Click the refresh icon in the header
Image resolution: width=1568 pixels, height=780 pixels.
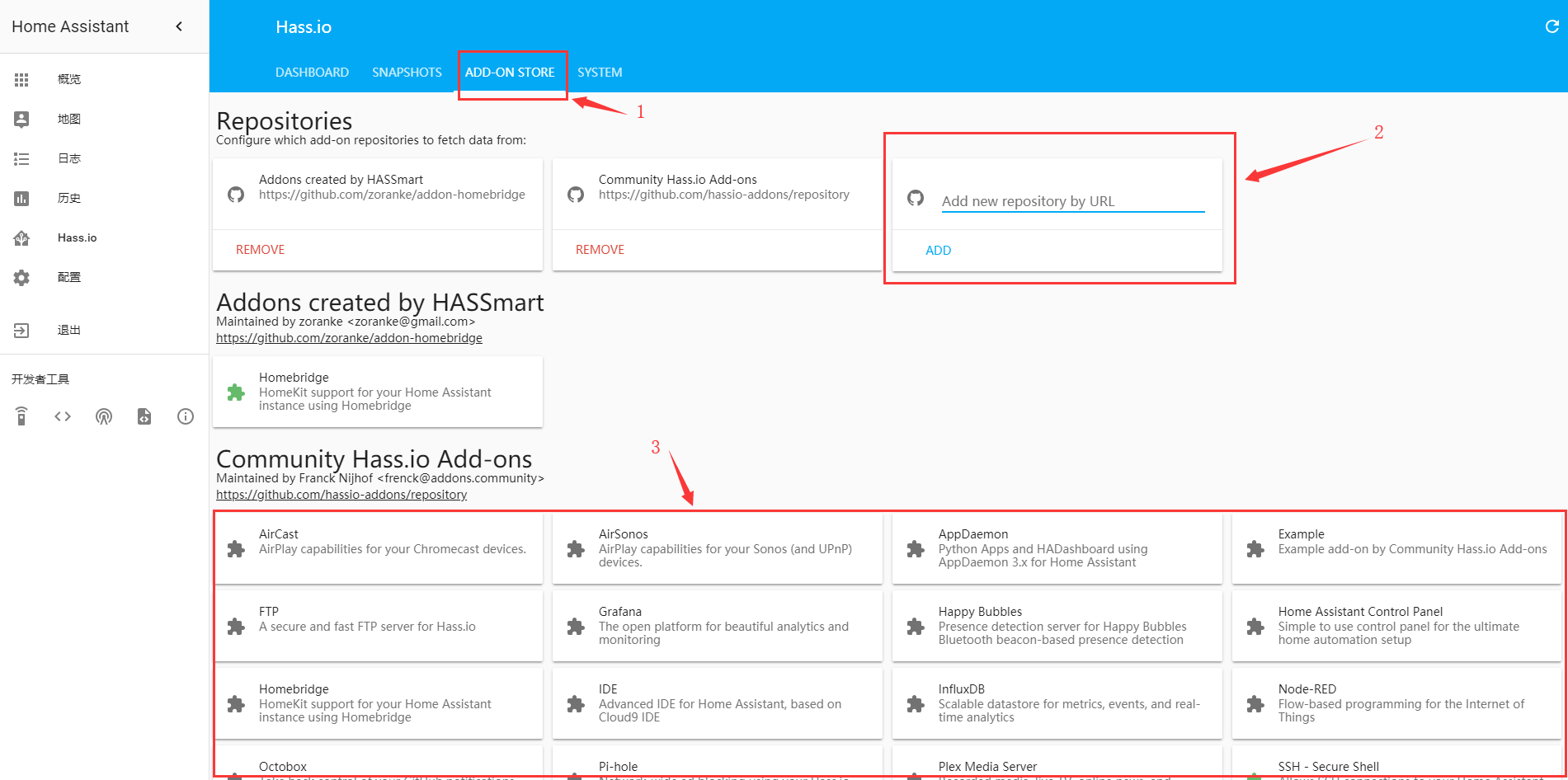tap(1552, 26)
